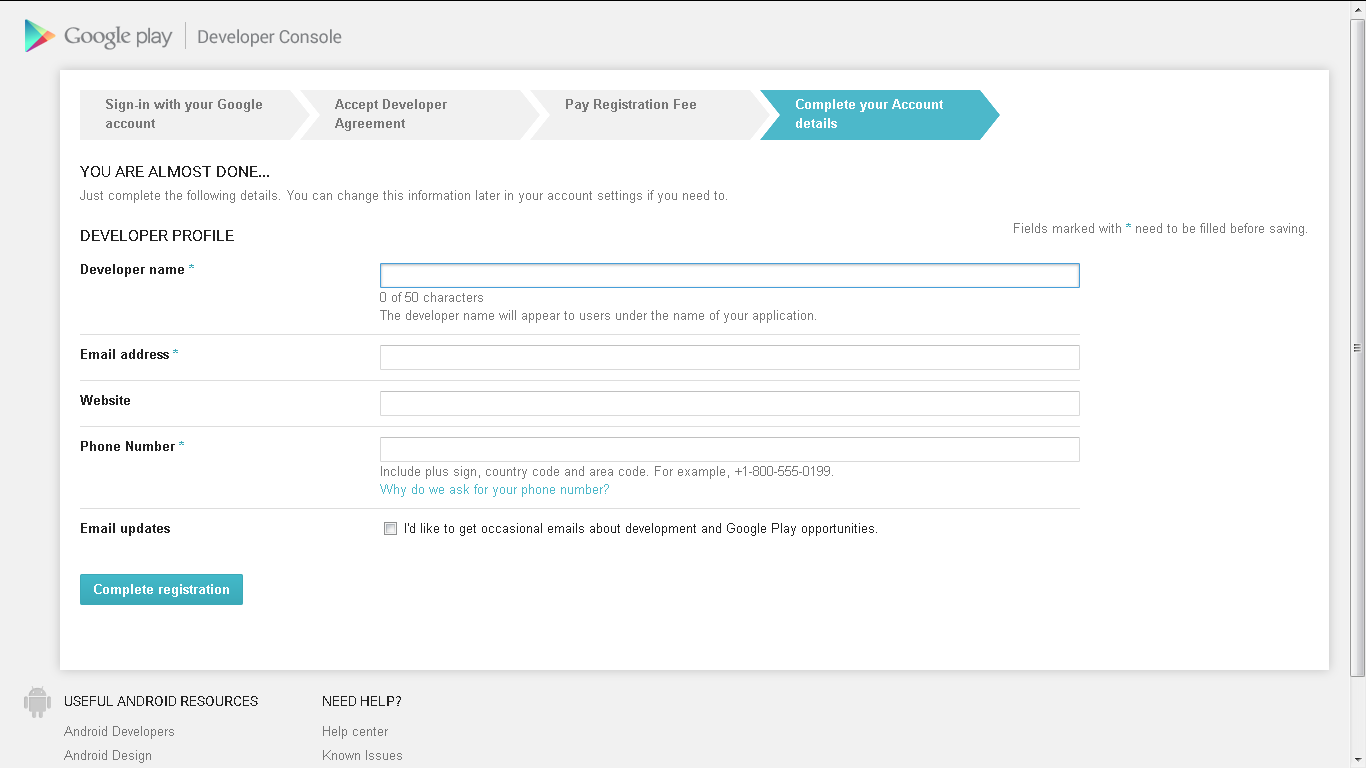Select the Sign-in with your Google account step

click(185, 114)
